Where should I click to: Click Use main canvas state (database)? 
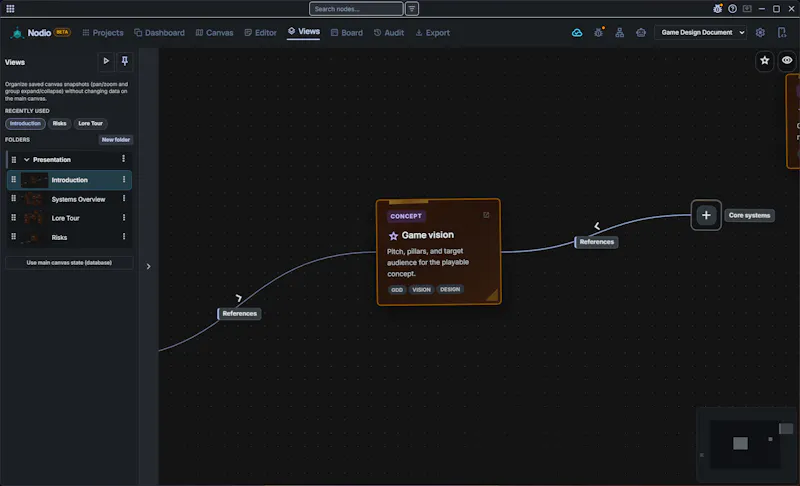click(69, 263)
